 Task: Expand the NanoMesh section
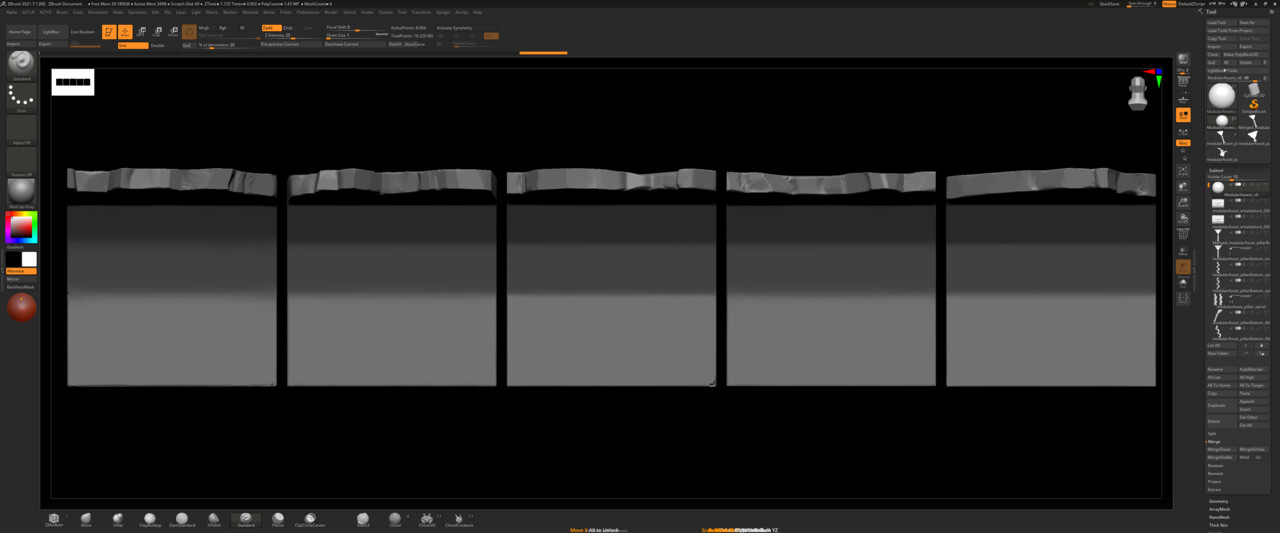pos(1219,517)
